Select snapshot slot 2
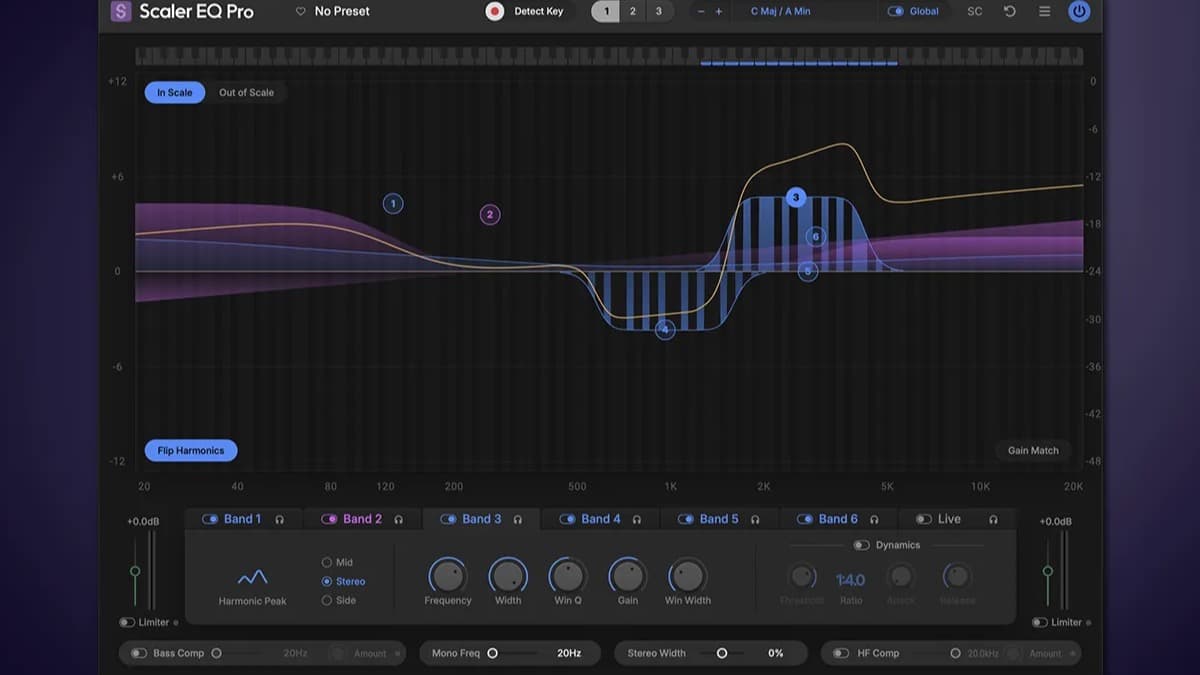Screen dimensions: 1200x675 click(x=632, y=11)
